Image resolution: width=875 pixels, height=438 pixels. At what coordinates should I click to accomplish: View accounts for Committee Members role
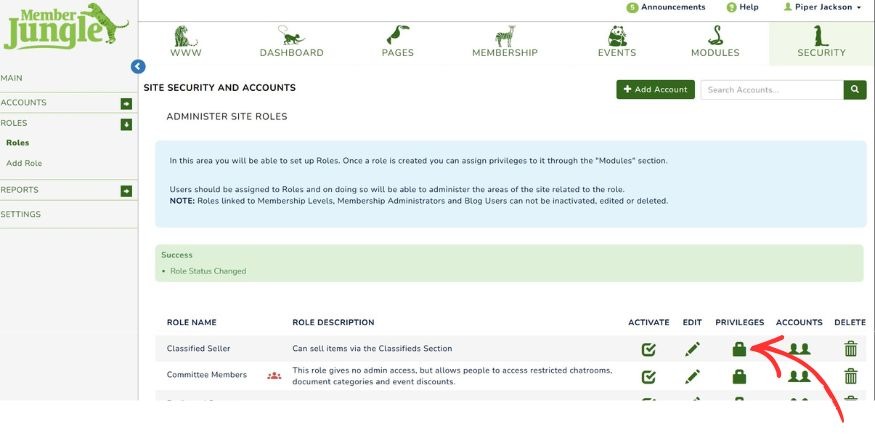click(x=798, y=376)
